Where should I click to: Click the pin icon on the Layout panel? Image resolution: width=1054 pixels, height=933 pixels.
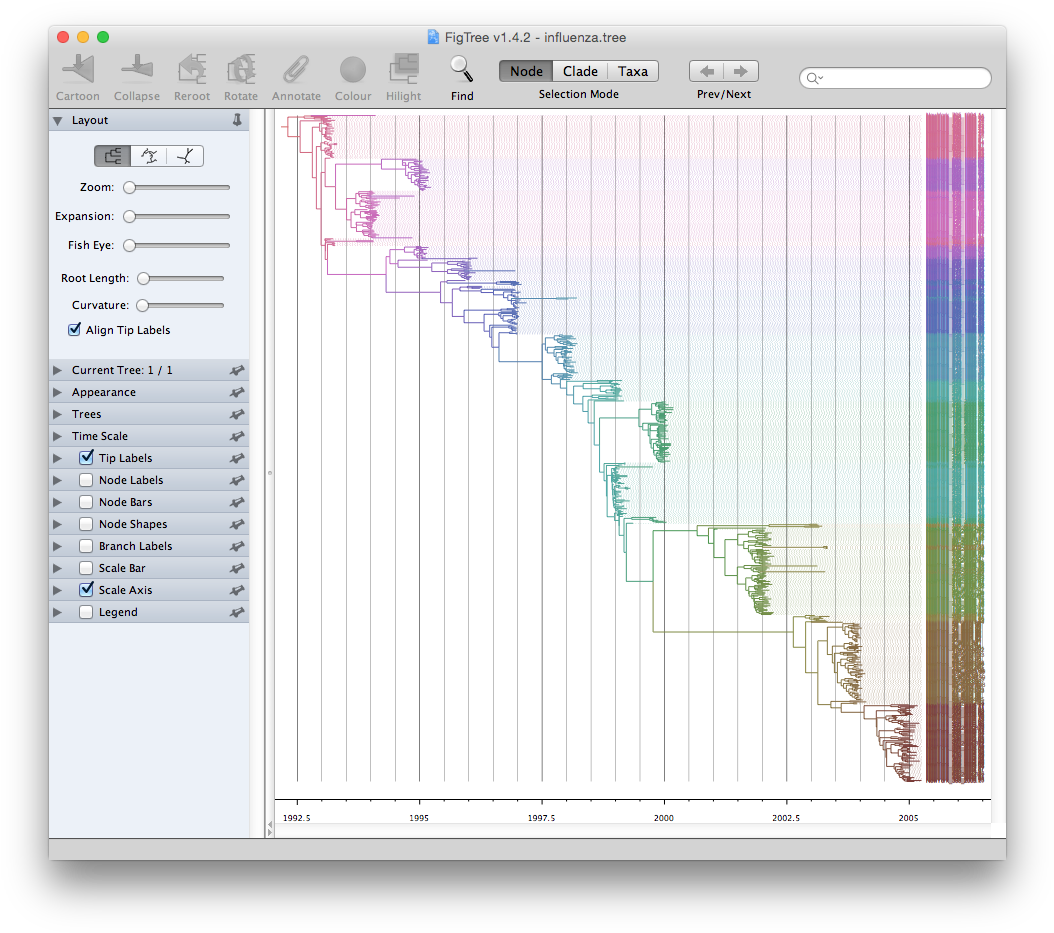[x=237, y=120]
